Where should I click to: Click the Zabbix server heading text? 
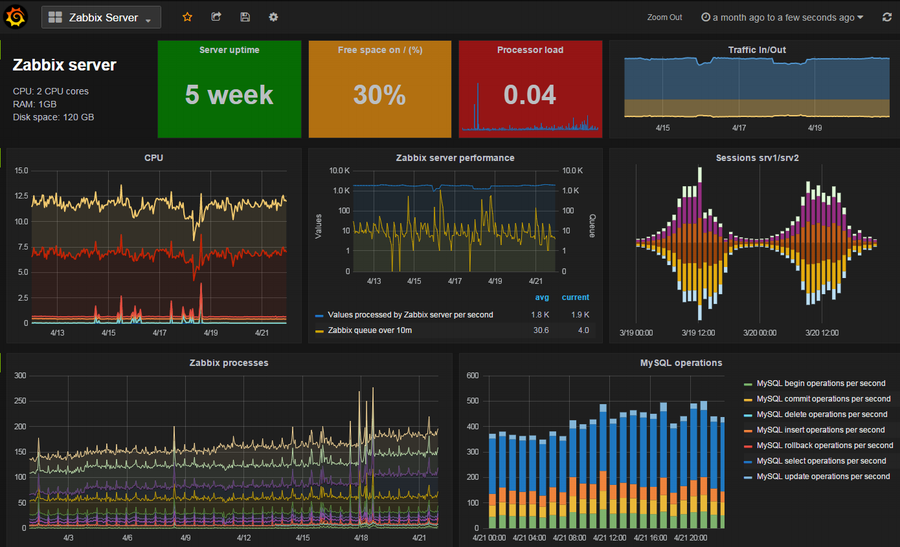[x=64, y=65]
